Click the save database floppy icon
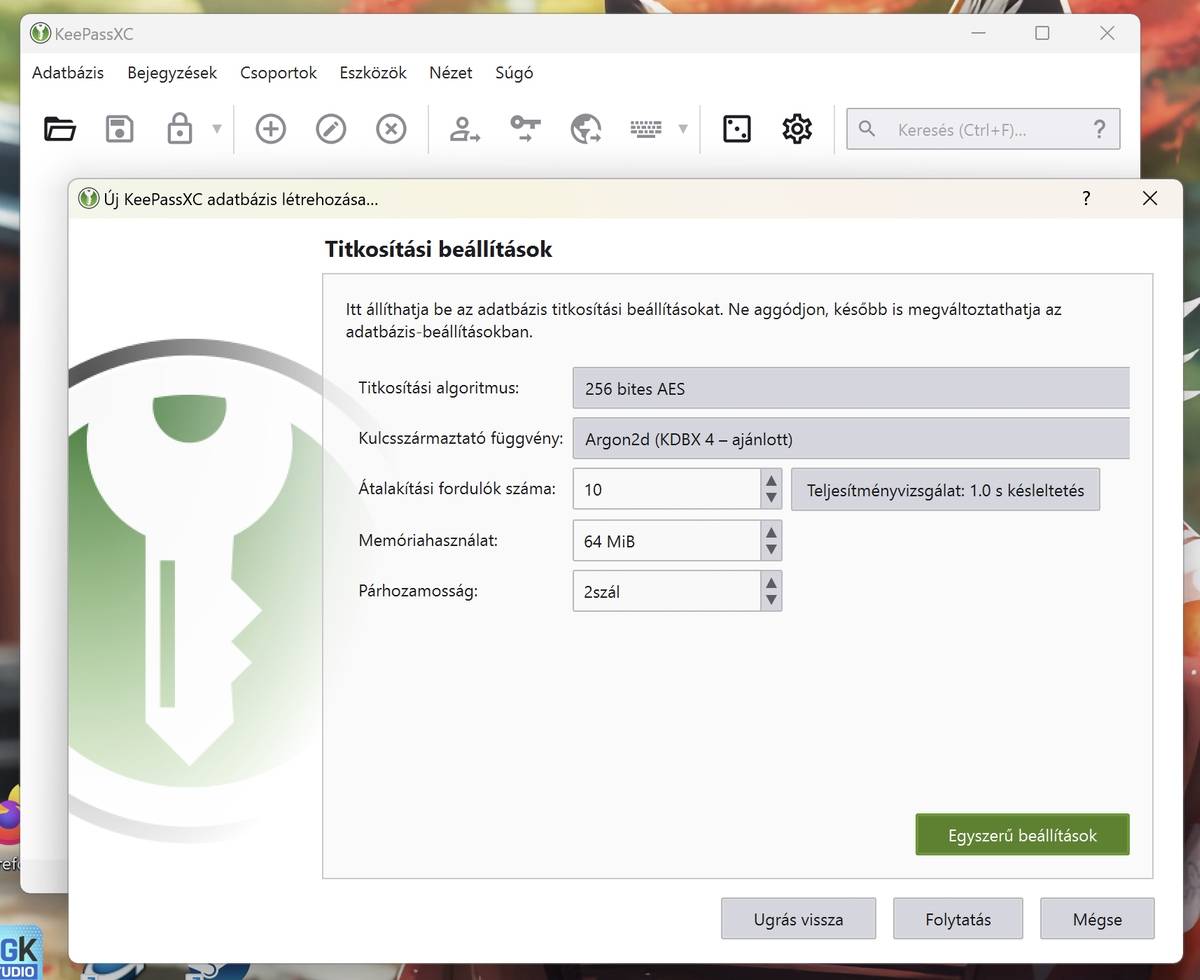Image resolution: width=1200 pixels, height=980 pixels. coord(120,128)
